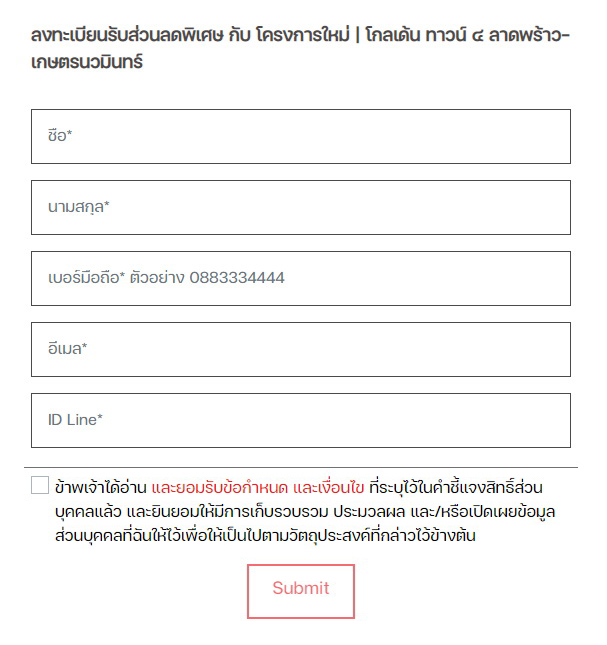Image resolution: width=607 pixels, height=645 pixels.
Task: Click the horizontal divider above the consent text
Action: pos(300,467)
